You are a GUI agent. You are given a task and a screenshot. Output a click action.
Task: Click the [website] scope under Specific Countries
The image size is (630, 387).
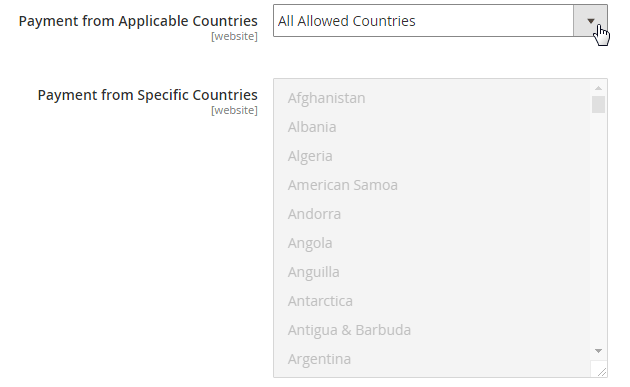pos(234,110)
